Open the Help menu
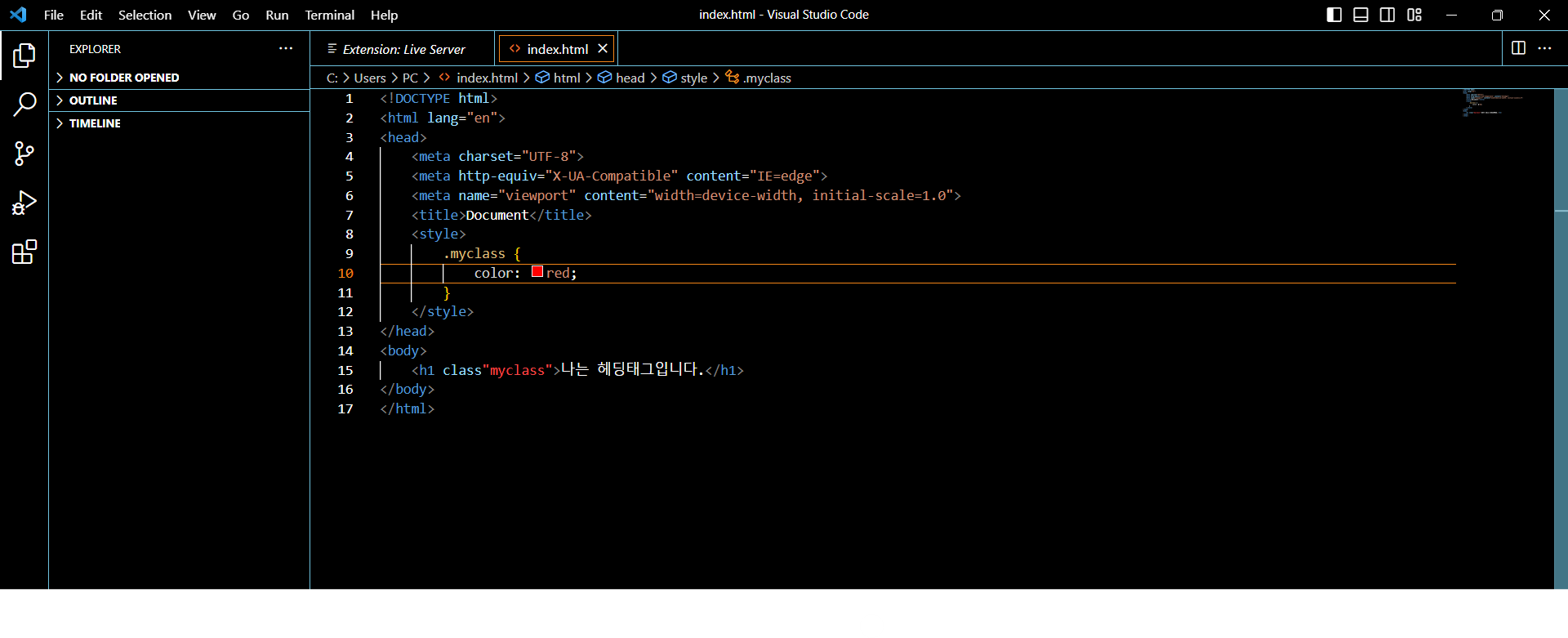Image resolution: width=1568 pixels, height=638 pixels. (x=384, y=15)
